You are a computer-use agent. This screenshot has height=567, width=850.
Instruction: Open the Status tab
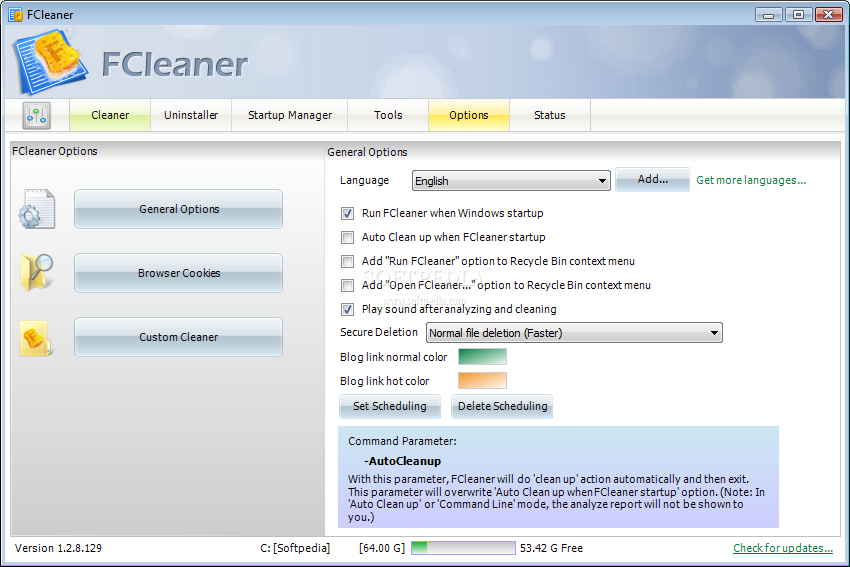(x=550, y=115)
